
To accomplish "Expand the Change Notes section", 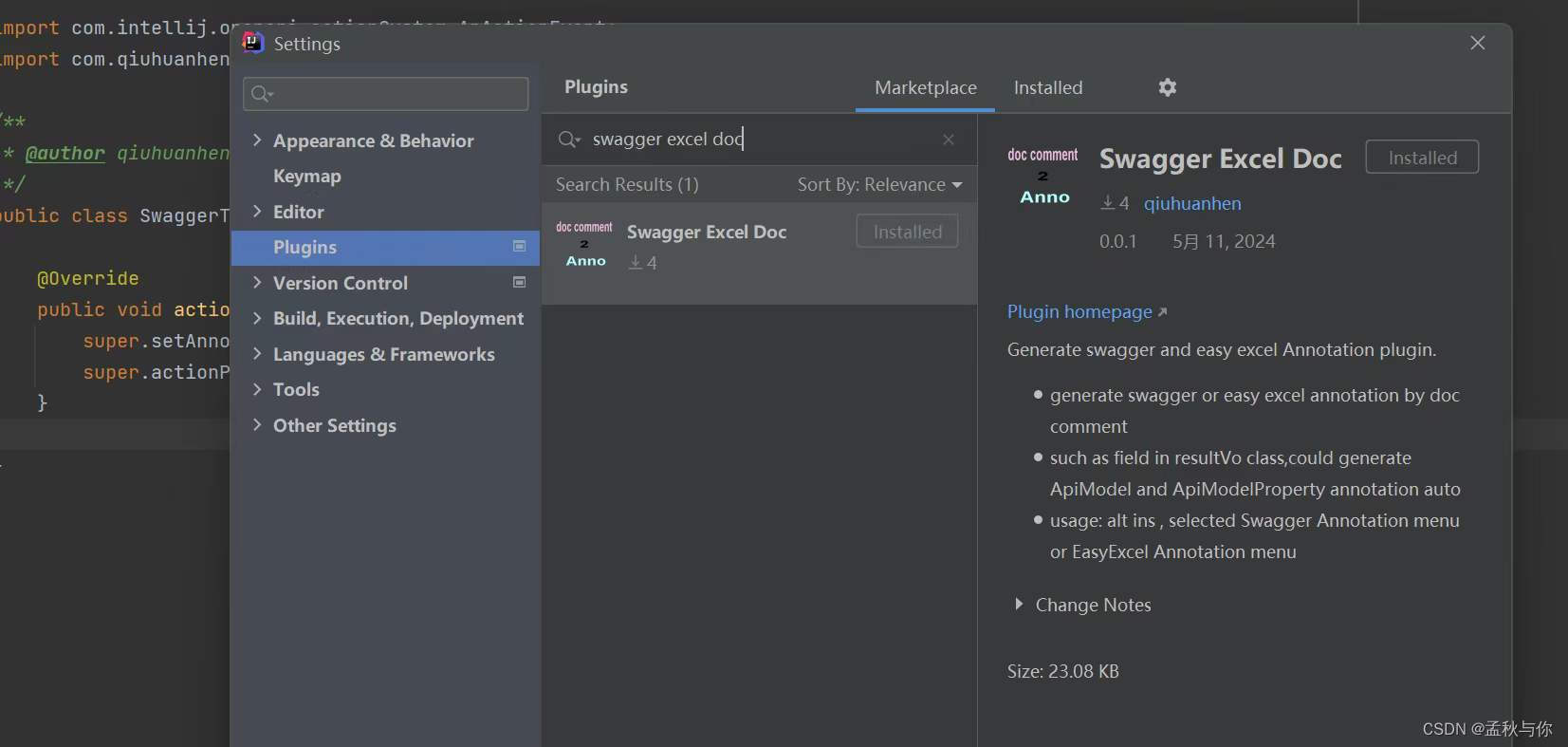I will (1019, 605).
